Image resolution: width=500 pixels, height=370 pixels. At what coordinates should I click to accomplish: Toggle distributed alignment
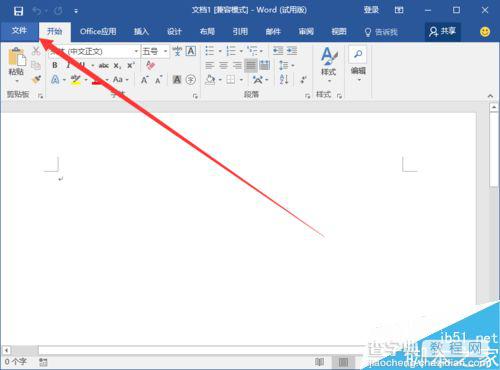tap(265, 65)
